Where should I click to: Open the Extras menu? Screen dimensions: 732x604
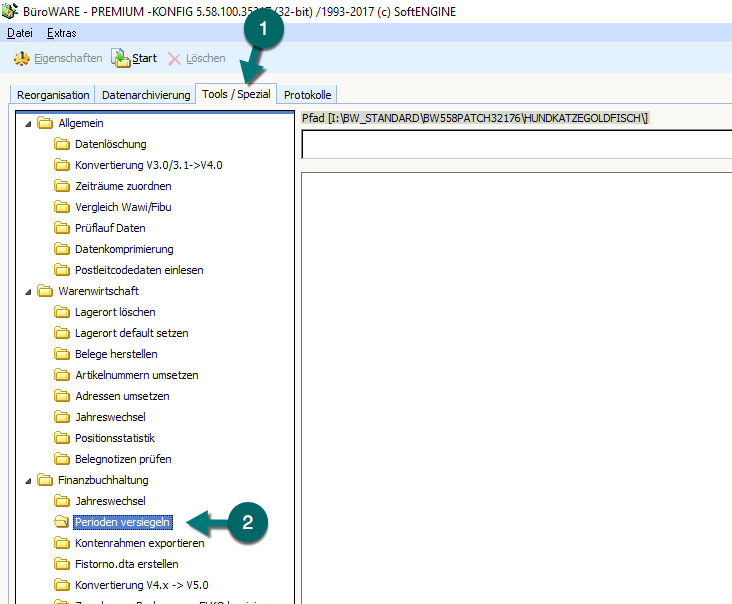[x=61, y=33]
